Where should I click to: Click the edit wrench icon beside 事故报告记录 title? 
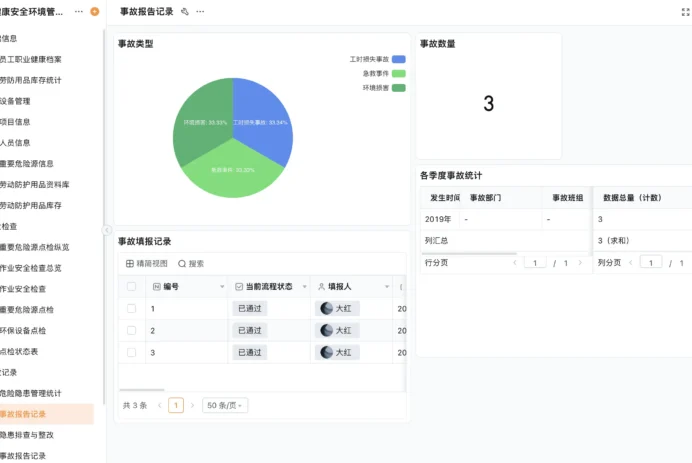tap(185, 12)
